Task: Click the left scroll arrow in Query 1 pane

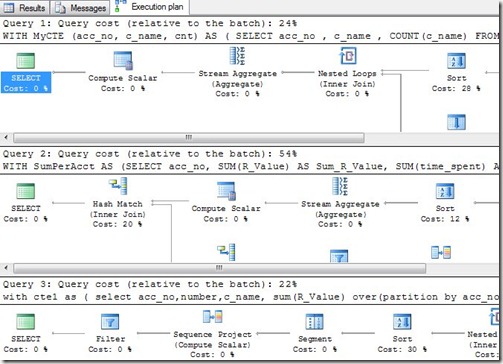Action: [x=6, y=137]
